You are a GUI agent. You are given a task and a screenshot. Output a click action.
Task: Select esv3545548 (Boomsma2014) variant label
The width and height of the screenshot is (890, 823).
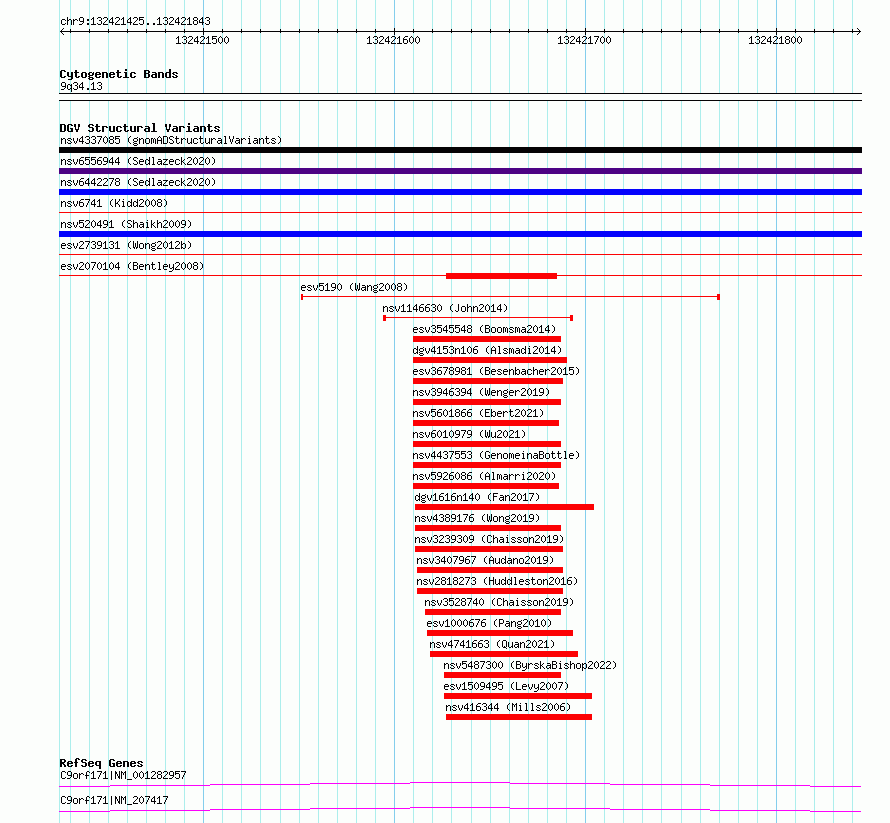click(x=484, y=329)
